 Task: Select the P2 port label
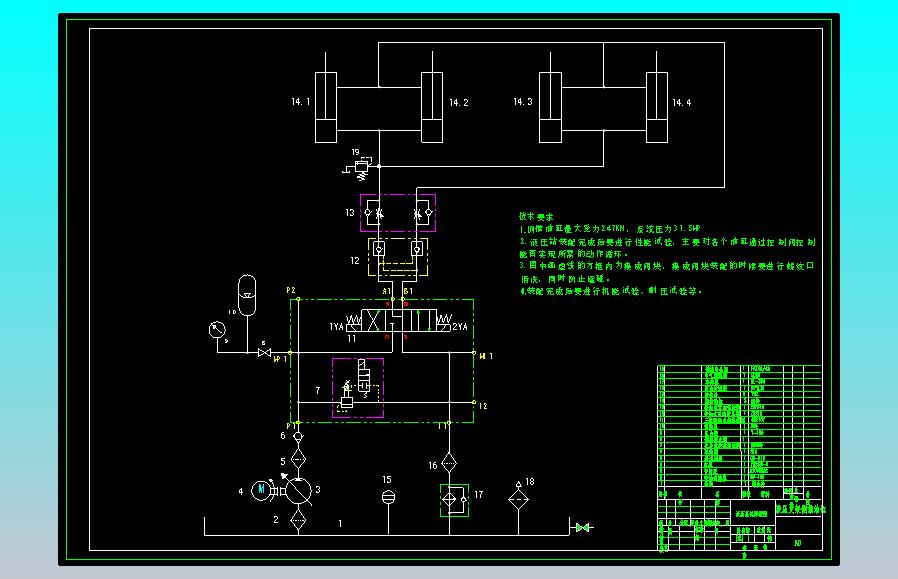(291, 290)
